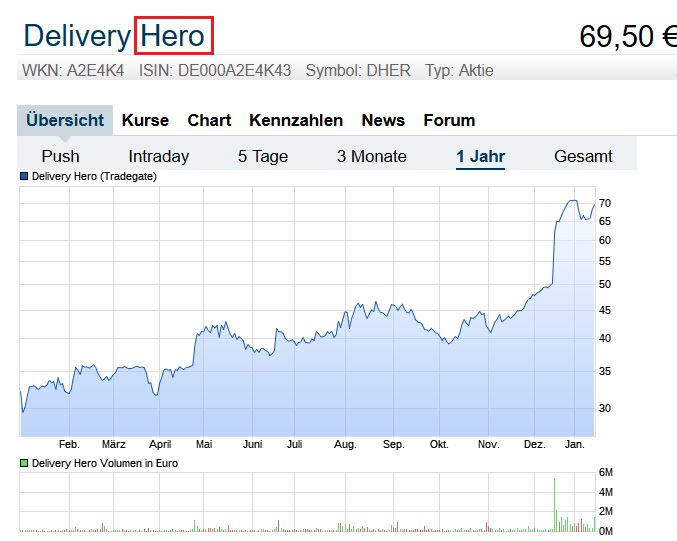Click the Delivery Hero page title
677x541 pixels.
(114, 35)
